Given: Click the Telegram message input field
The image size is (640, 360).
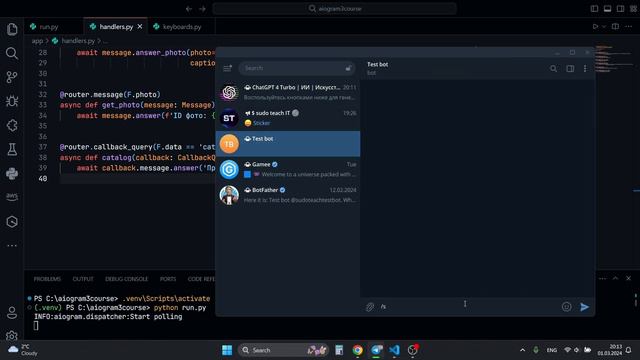Looking at the screenshot, I should [468, 307].
